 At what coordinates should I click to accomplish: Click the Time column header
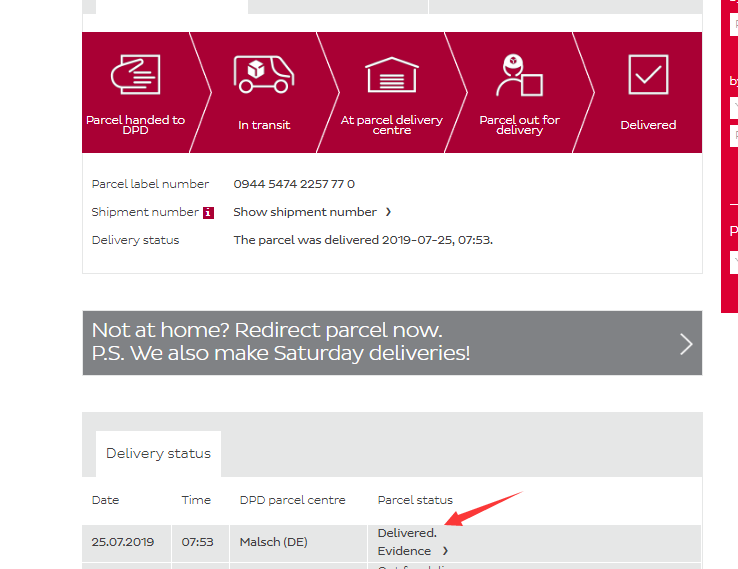tap(196, 500)
